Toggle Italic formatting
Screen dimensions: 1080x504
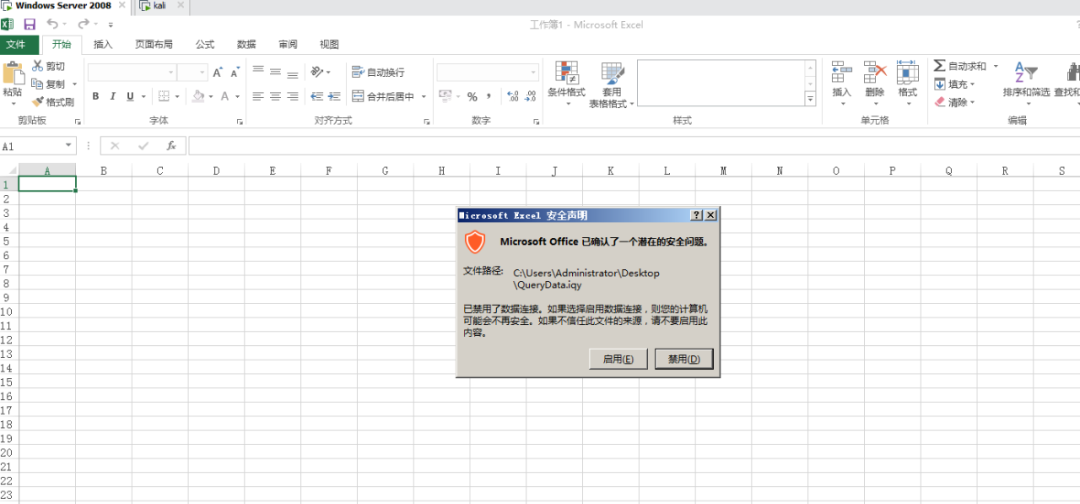coord(112,96)
